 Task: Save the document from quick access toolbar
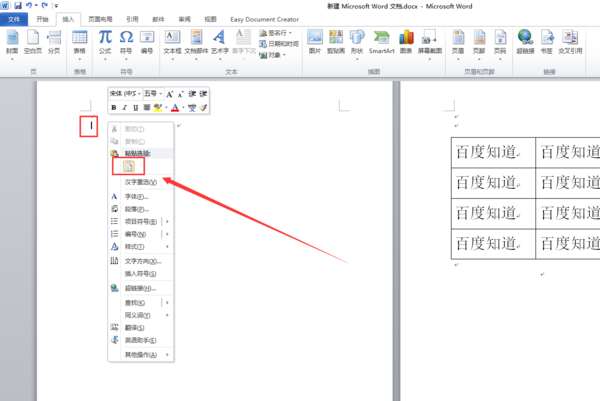pyautogui.click(x=18, y=6)
